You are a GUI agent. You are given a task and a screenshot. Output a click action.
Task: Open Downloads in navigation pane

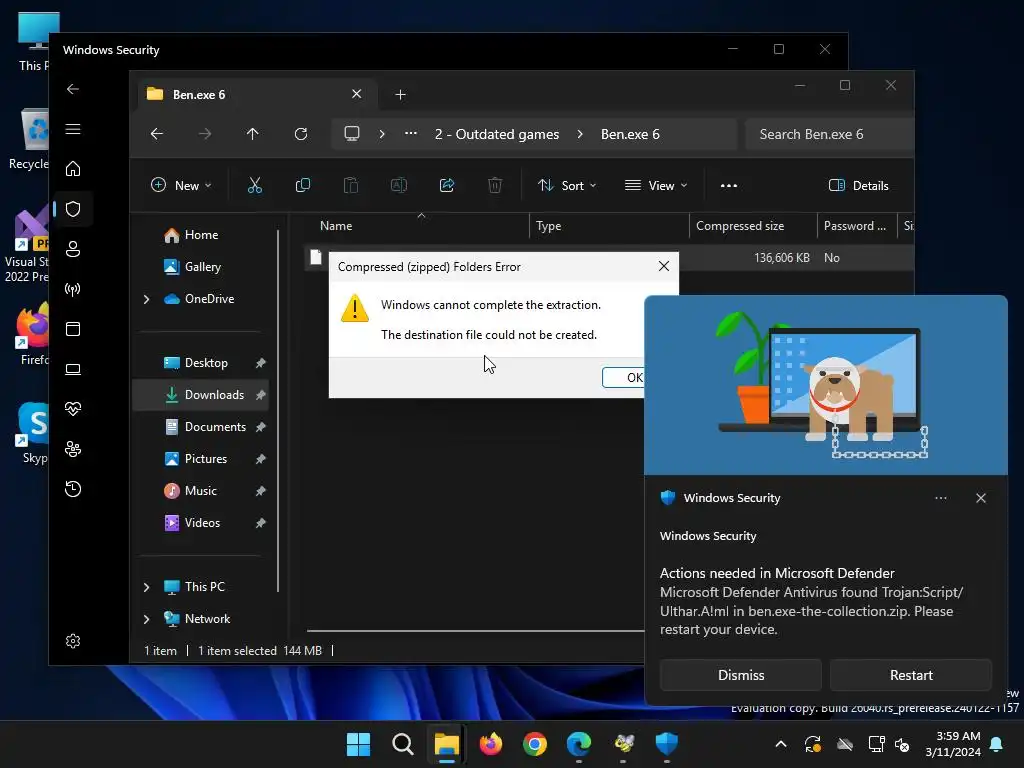[201, 395]
